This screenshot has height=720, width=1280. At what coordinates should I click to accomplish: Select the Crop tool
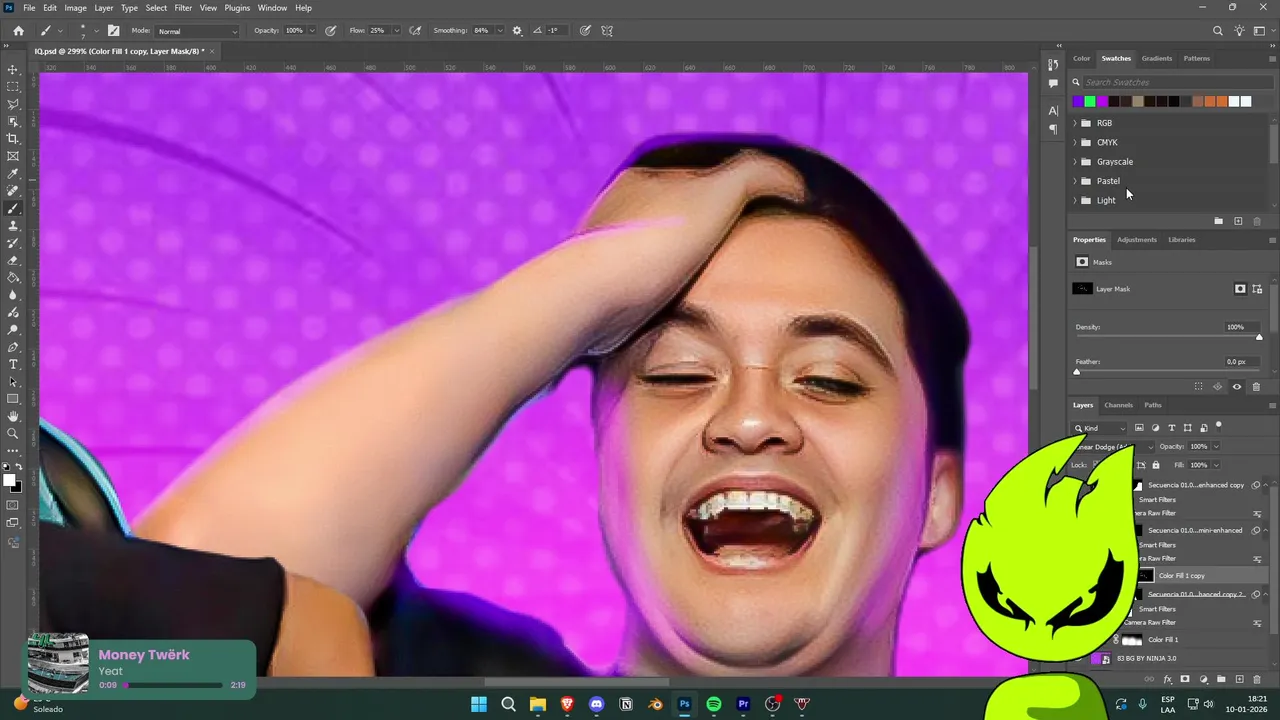tap(13, 139)
